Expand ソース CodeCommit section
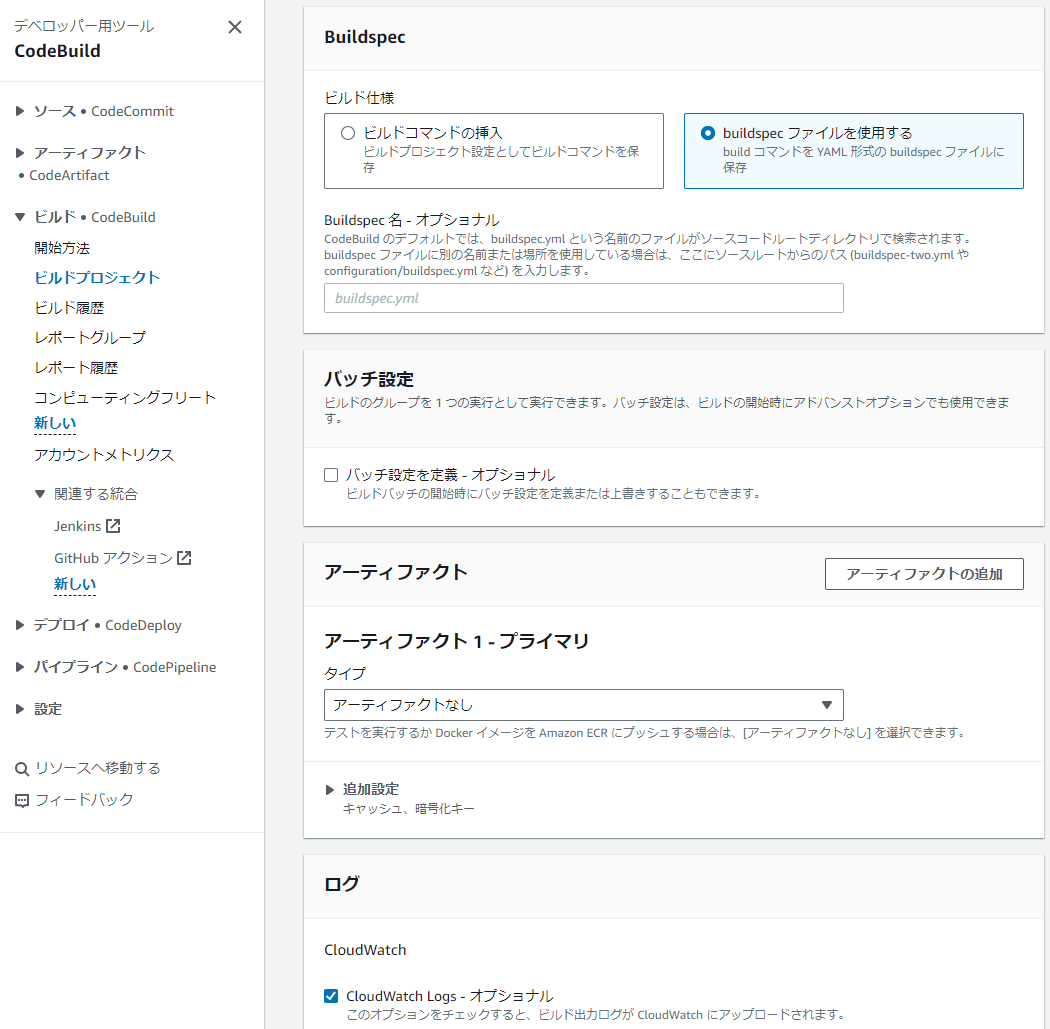The width and height of the screenshot is (1050, 1029). pos(20,111)
